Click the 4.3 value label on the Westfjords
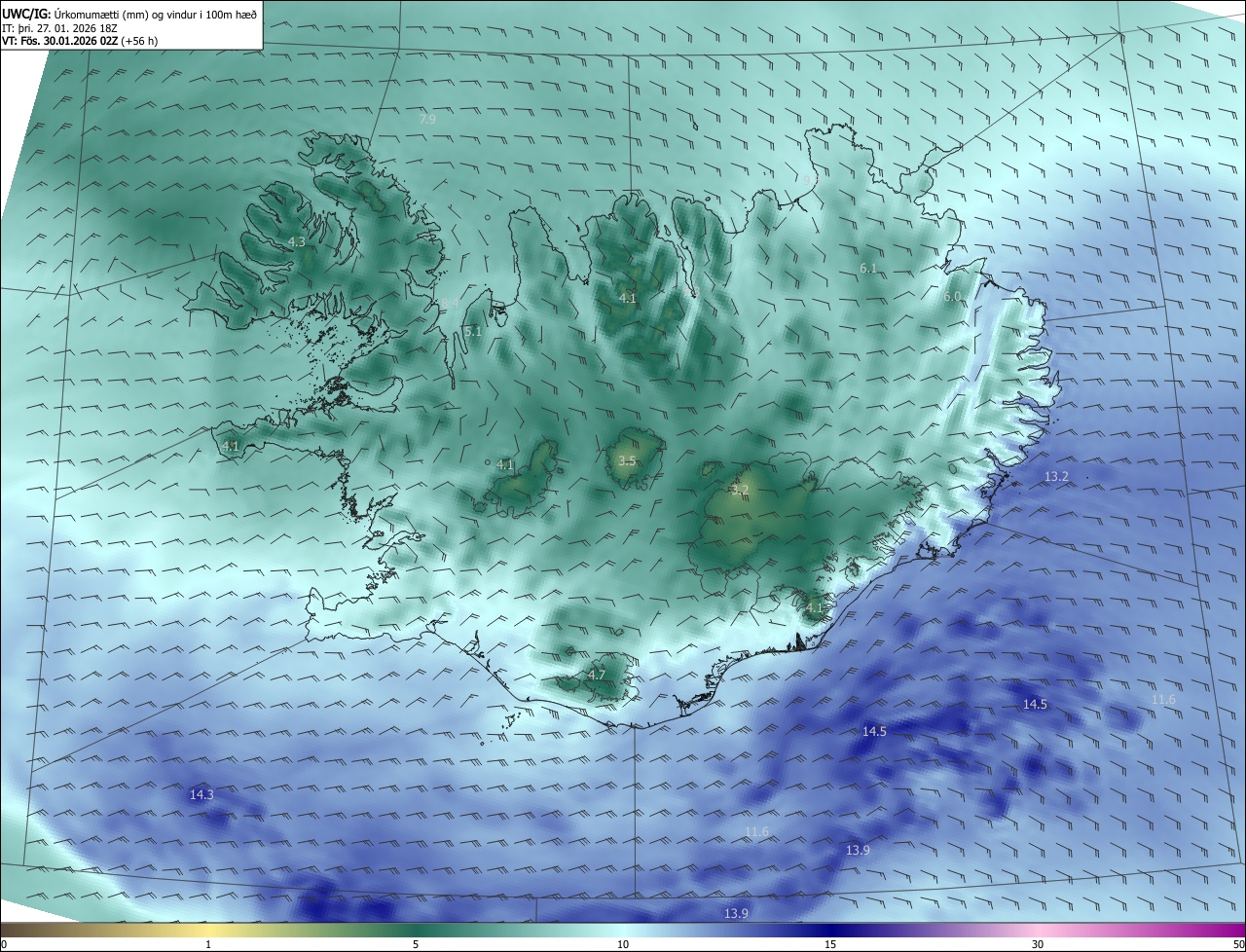Viewport: 1246px width, 952px height. coord(297,241)
